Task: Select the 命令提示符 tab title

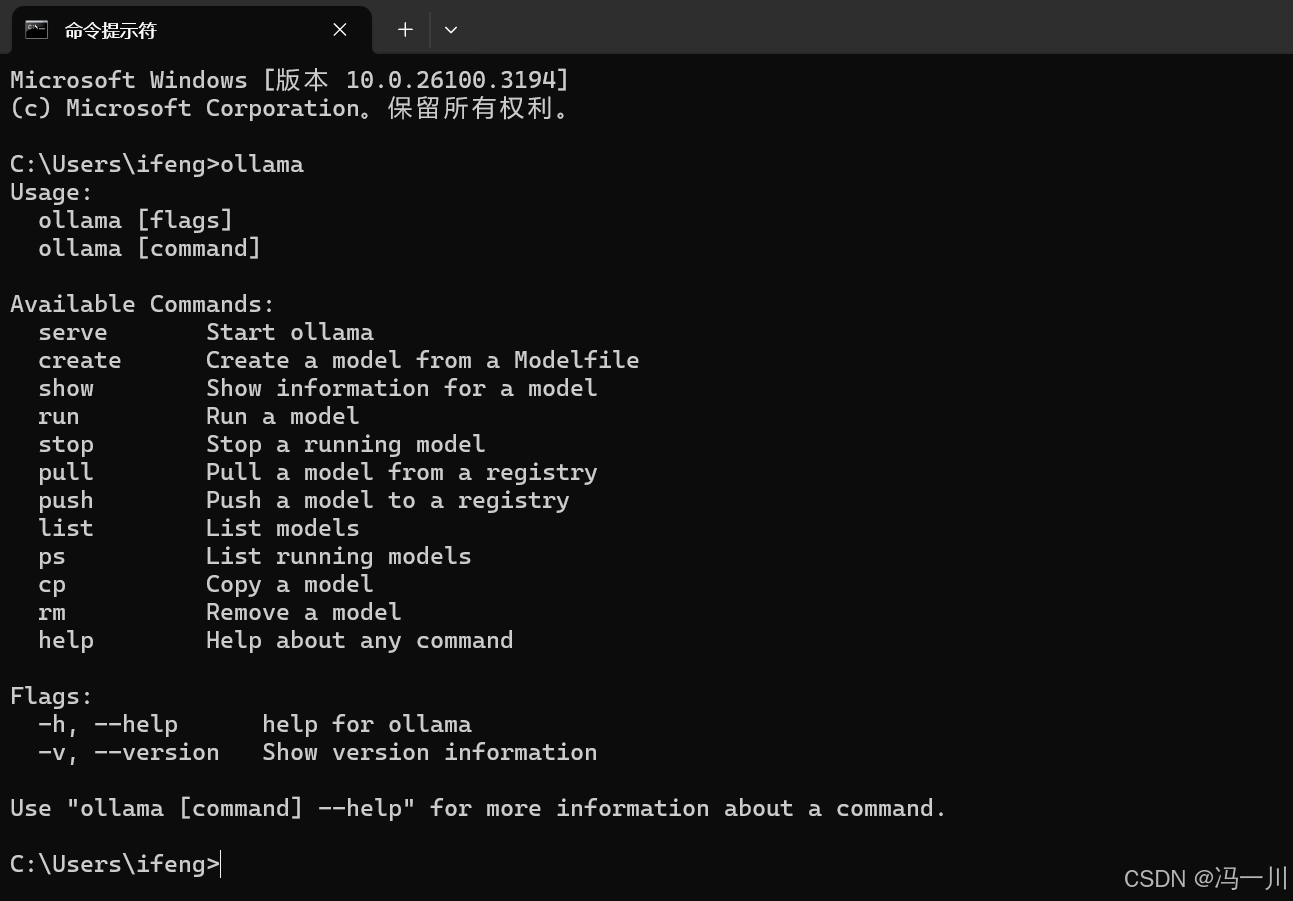Action: (x=111, y=30)
